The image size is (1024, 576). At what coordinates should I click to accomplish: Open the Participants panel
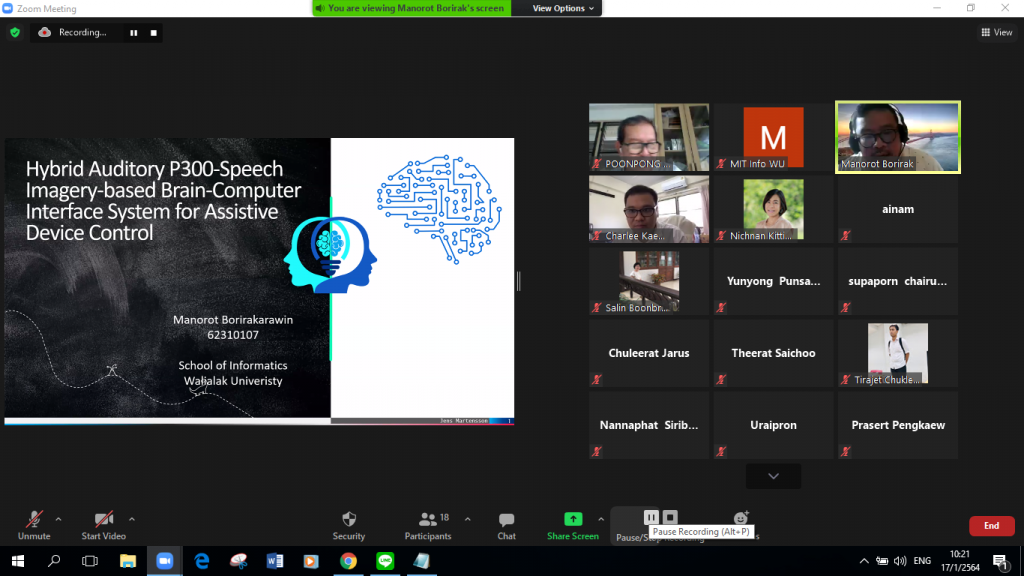(428, 524)
